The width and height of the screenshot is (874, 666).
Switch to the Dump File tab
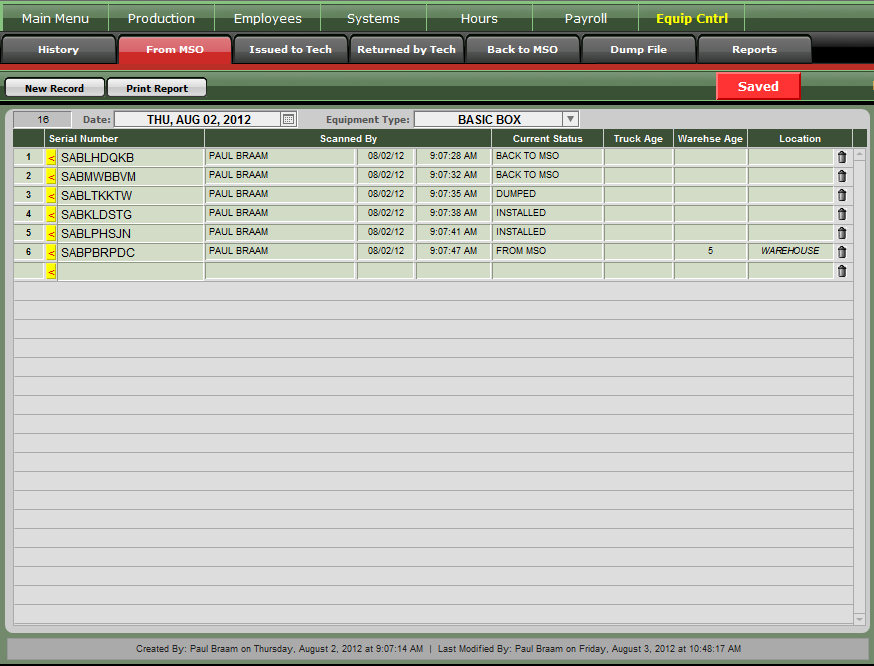[638, 50]
